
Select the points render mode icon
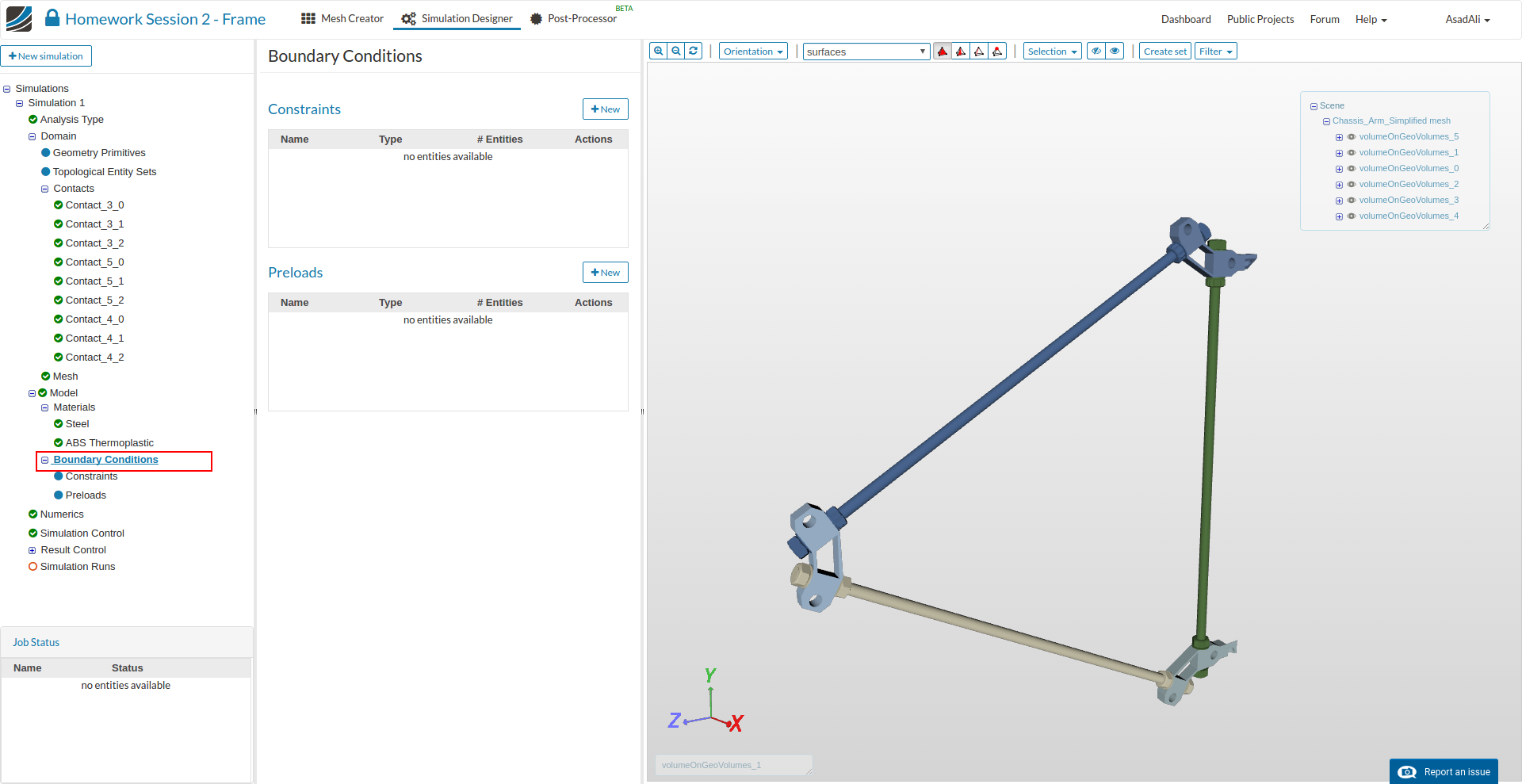pyautogui.click(x=997, y=52)
